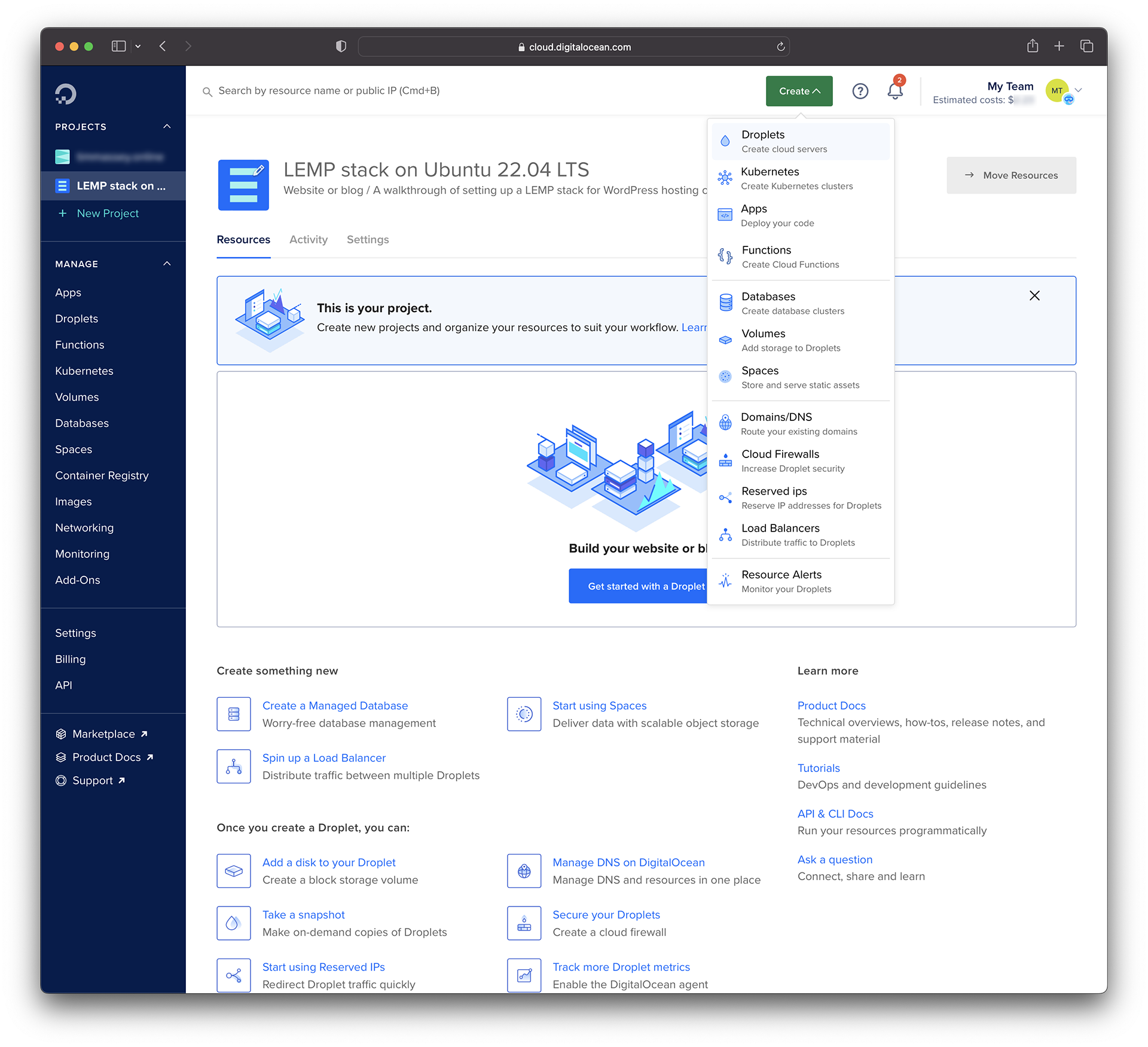Show all browser tabs overview icon
The height and width of the screenshot is (1047, 1148).
(1086, 46)
